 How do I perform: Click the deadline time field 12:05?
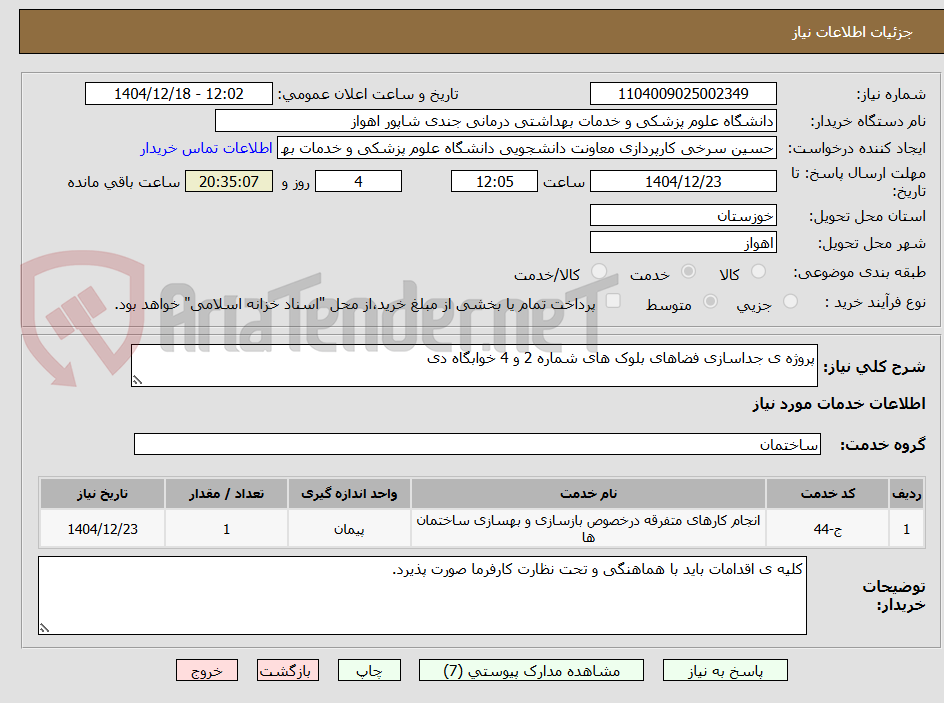pos(494,181)
